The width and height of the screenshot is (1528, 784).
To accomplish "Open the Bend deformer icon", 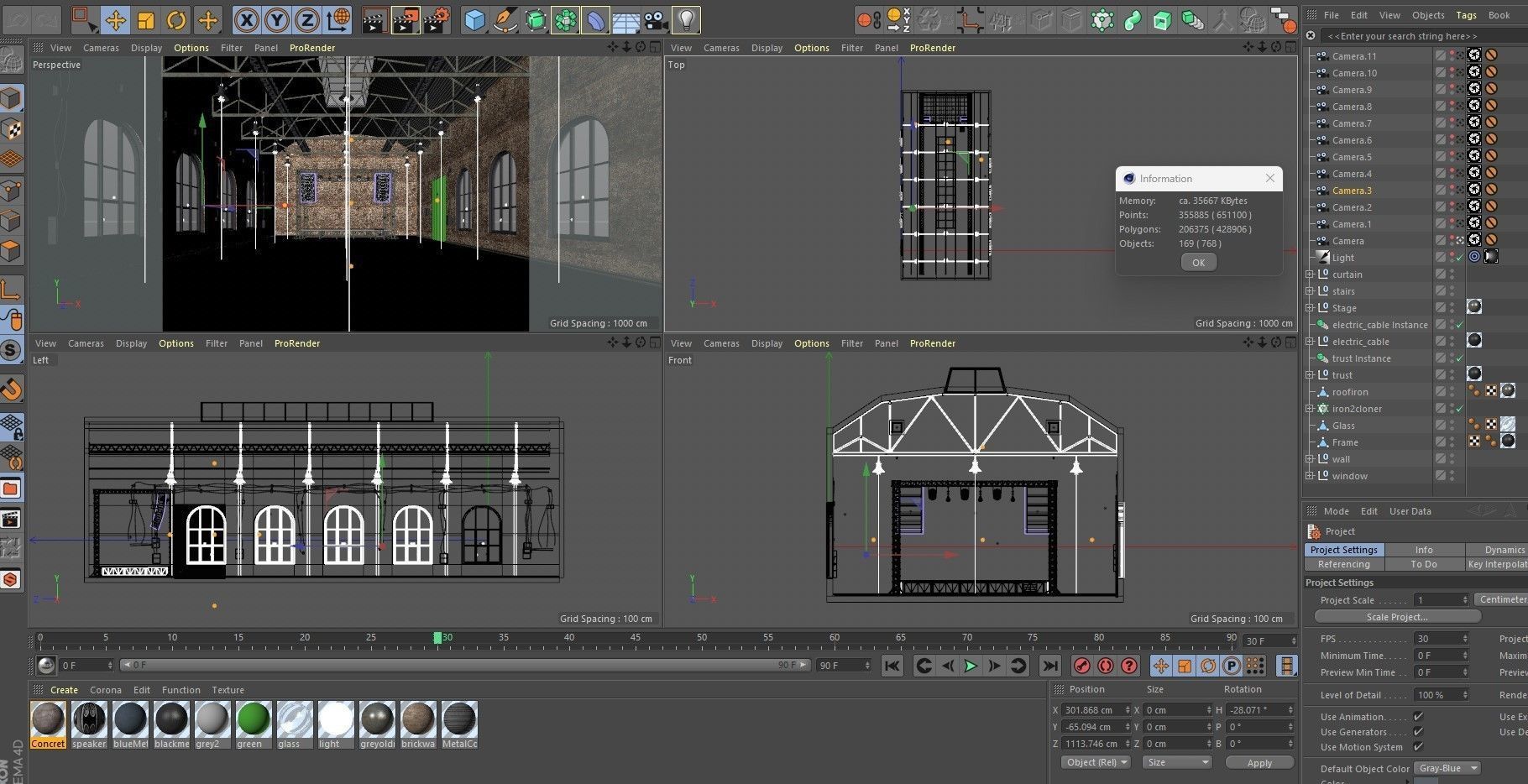I will point(596,19).
